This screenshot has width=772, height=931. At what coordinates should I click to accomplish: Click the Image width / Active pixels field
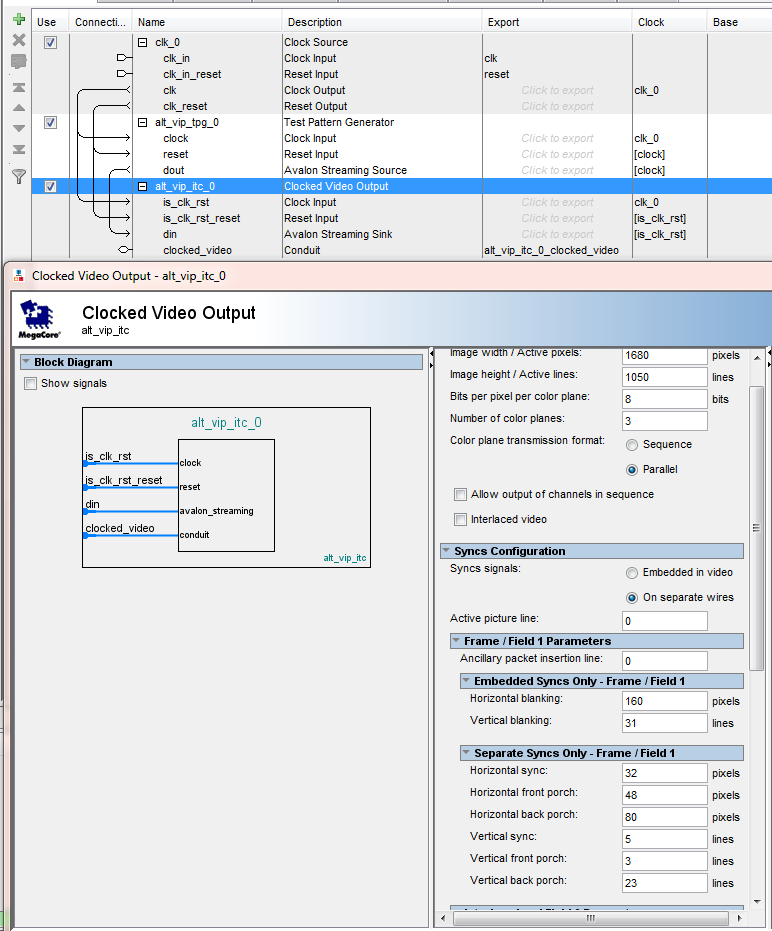[x=665, y=355]
